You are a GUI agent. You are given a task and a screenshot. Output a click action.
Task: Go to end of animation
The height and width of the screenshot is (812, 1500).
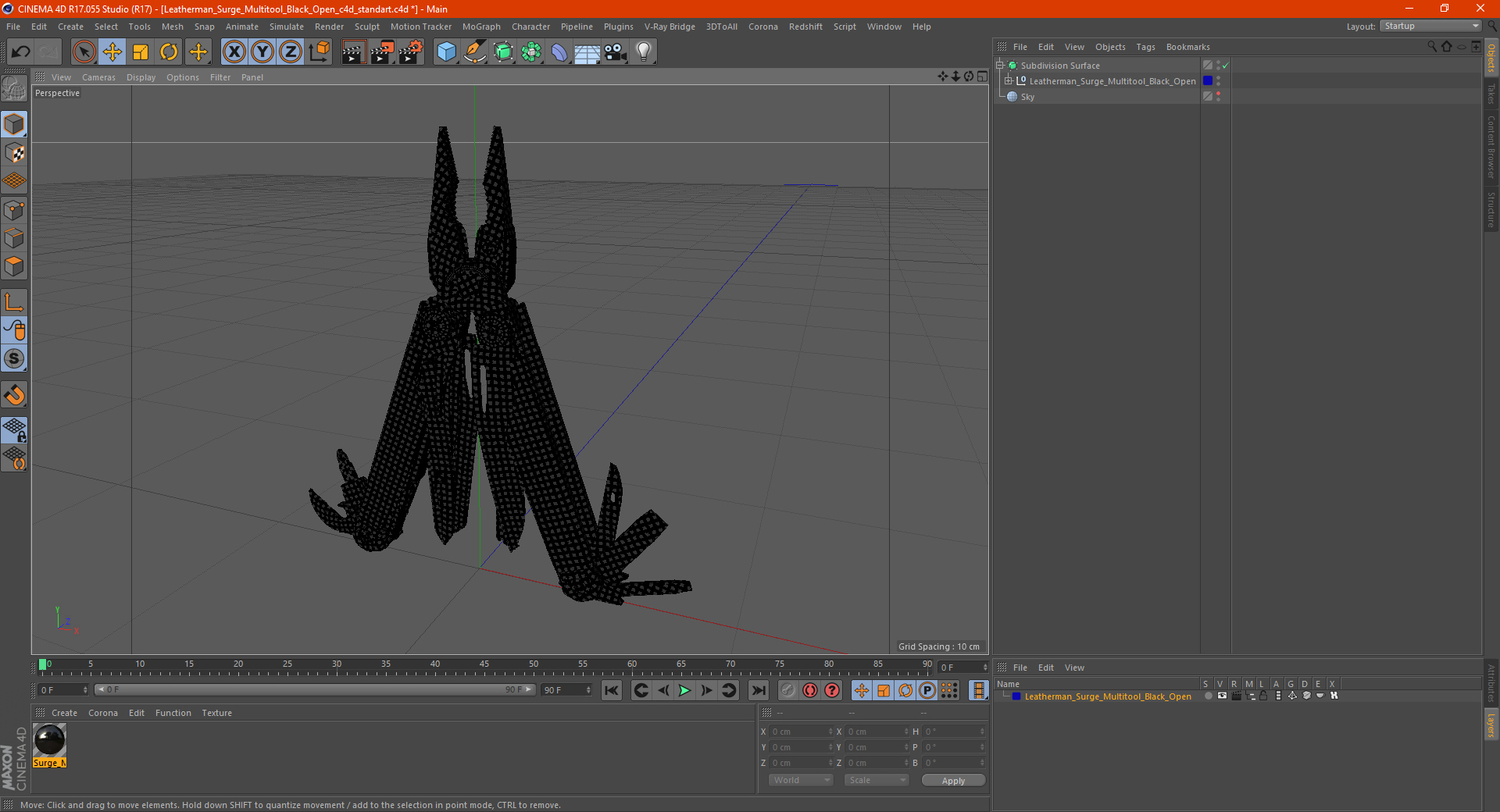pyautogui.click(x=758, y=690)
